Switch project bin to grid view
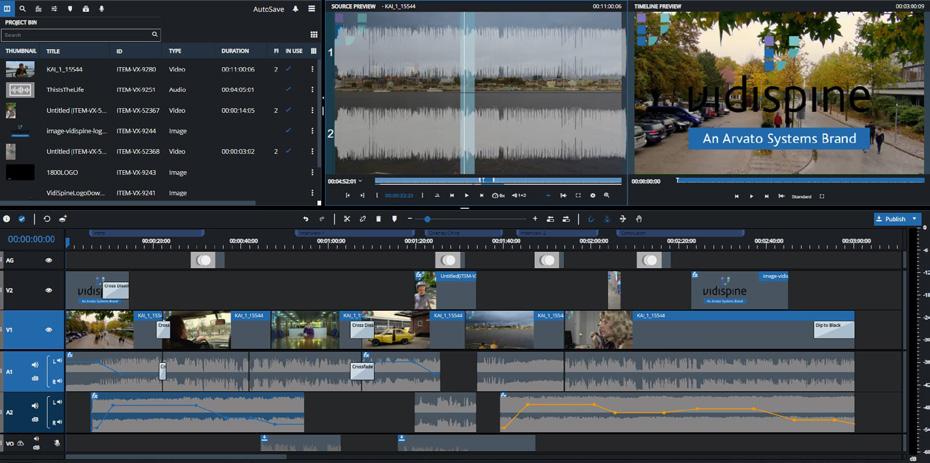Image resolution: width=930 pixels, height=463 pixels. click(x=313, y=34)
